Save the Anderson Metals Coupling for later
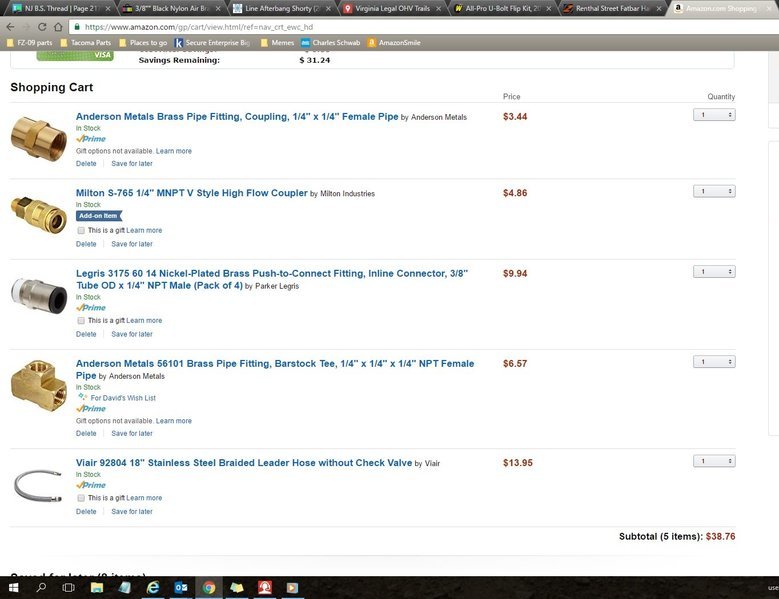Image resolution: width=779 pixels, height=599 pixels. click(132, 164)
